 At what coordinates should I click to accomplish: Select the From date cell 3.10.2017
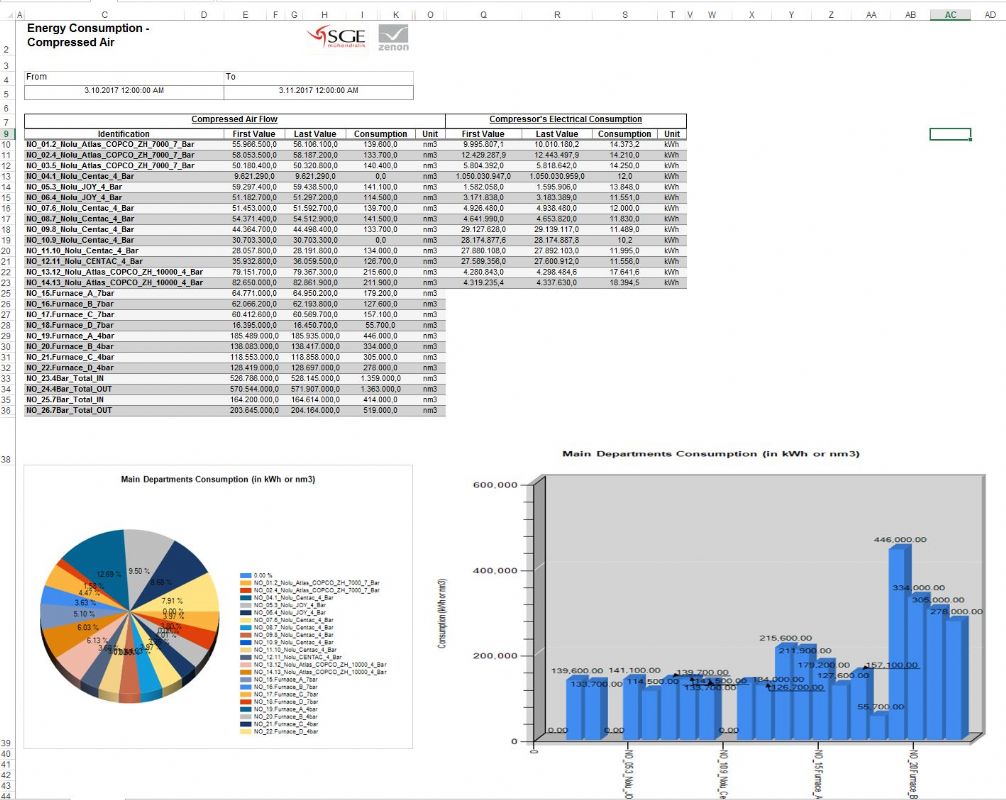(124, 91)
